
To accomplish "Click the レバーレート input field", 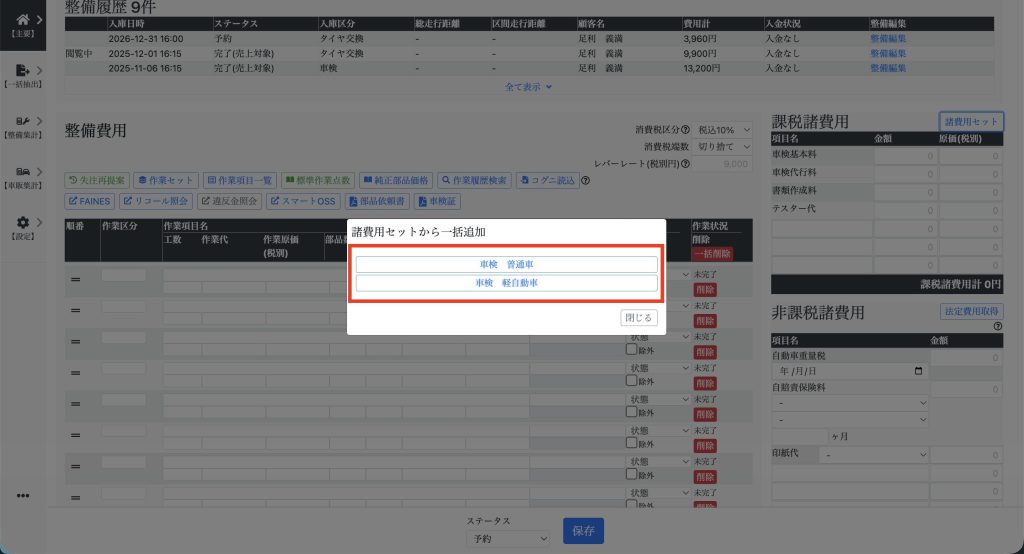I will pos(723,164).
